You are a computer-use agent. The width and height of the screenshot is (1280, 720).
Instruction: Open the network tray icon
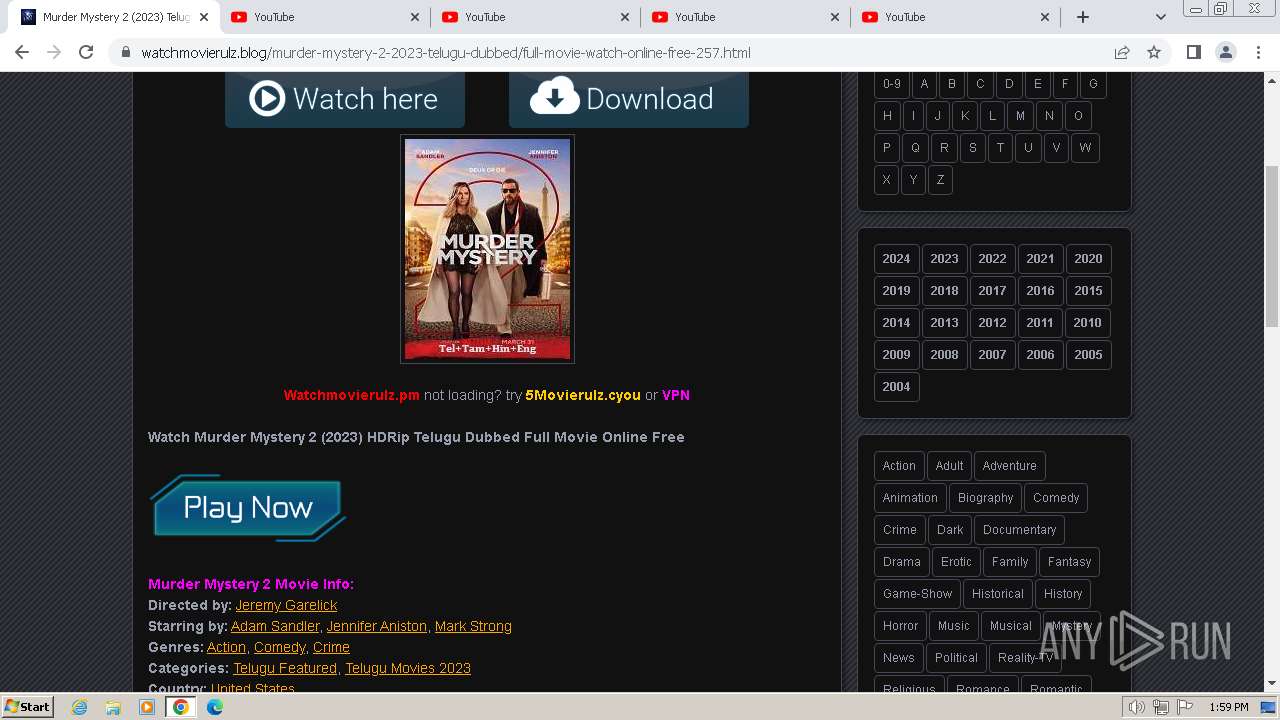pyautogui.click(x=1161, y=707)
